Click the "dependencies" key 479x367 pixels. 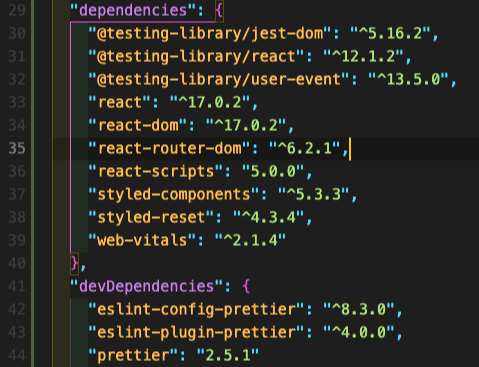point(133,10)
